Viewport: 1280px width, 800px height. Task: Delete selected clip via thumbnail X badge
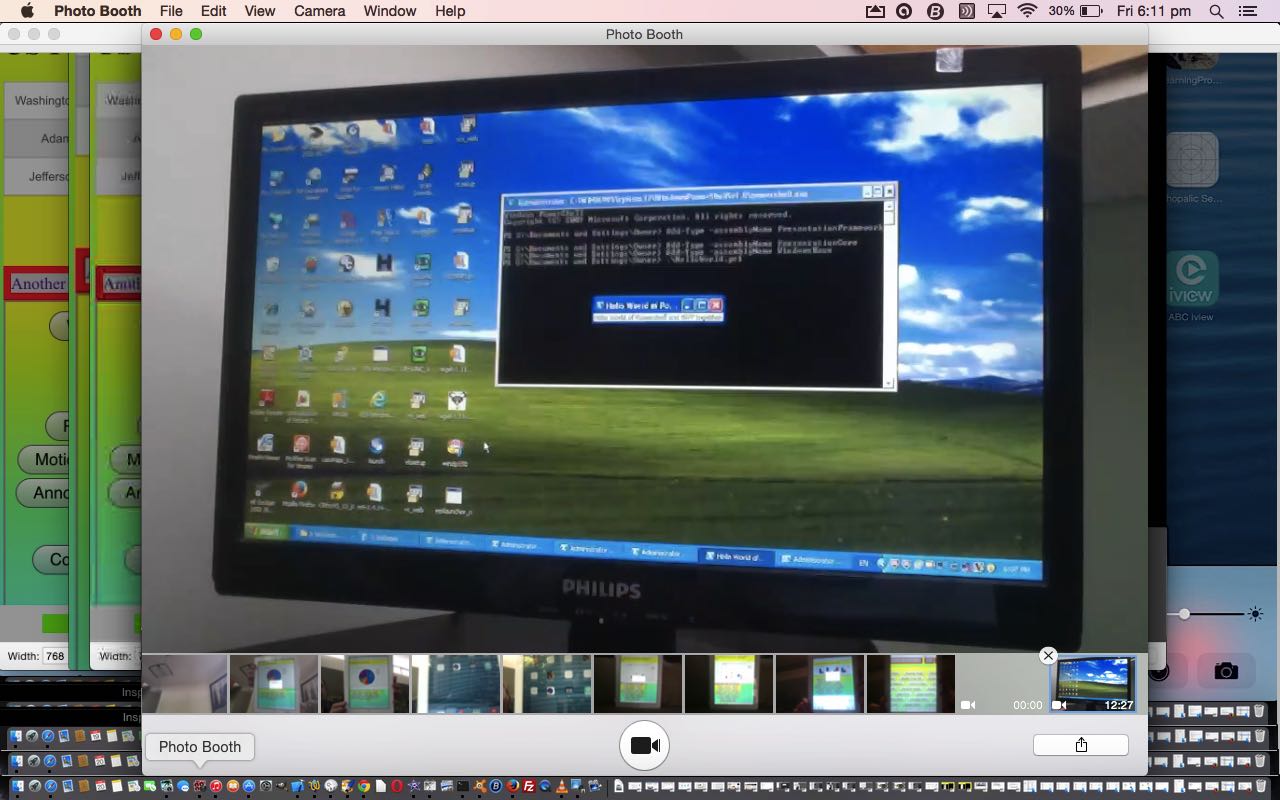1048,656
